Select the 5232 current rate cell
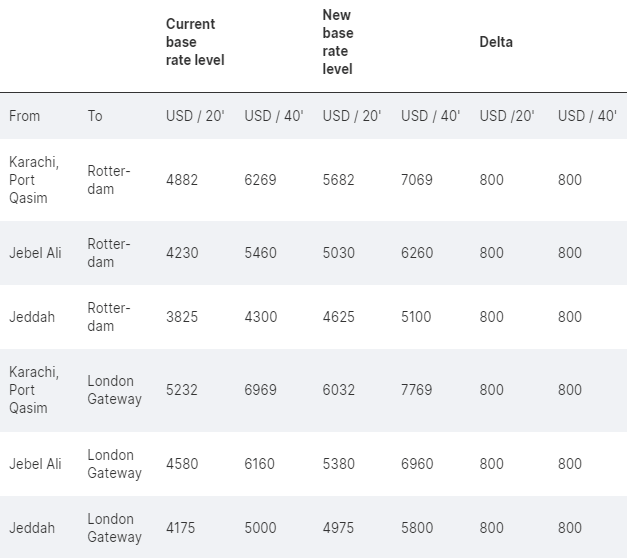This screenshot has width=629, height=558. [182, 390]
